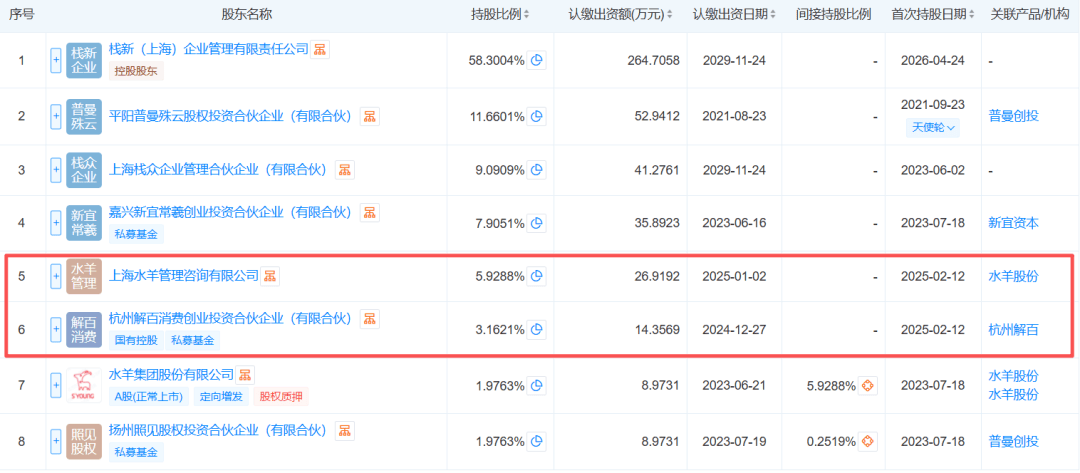The width and height of the screenshot is (1080, 473).
Task: Open 普曼创投 related product in row 2
Action: 1013,116
